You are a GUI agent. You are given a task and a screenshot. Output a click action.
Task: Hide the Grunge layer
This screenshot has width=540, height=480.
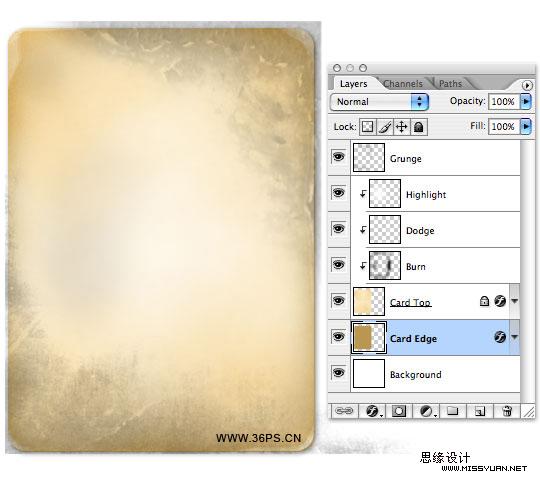(x=339, y=157)
